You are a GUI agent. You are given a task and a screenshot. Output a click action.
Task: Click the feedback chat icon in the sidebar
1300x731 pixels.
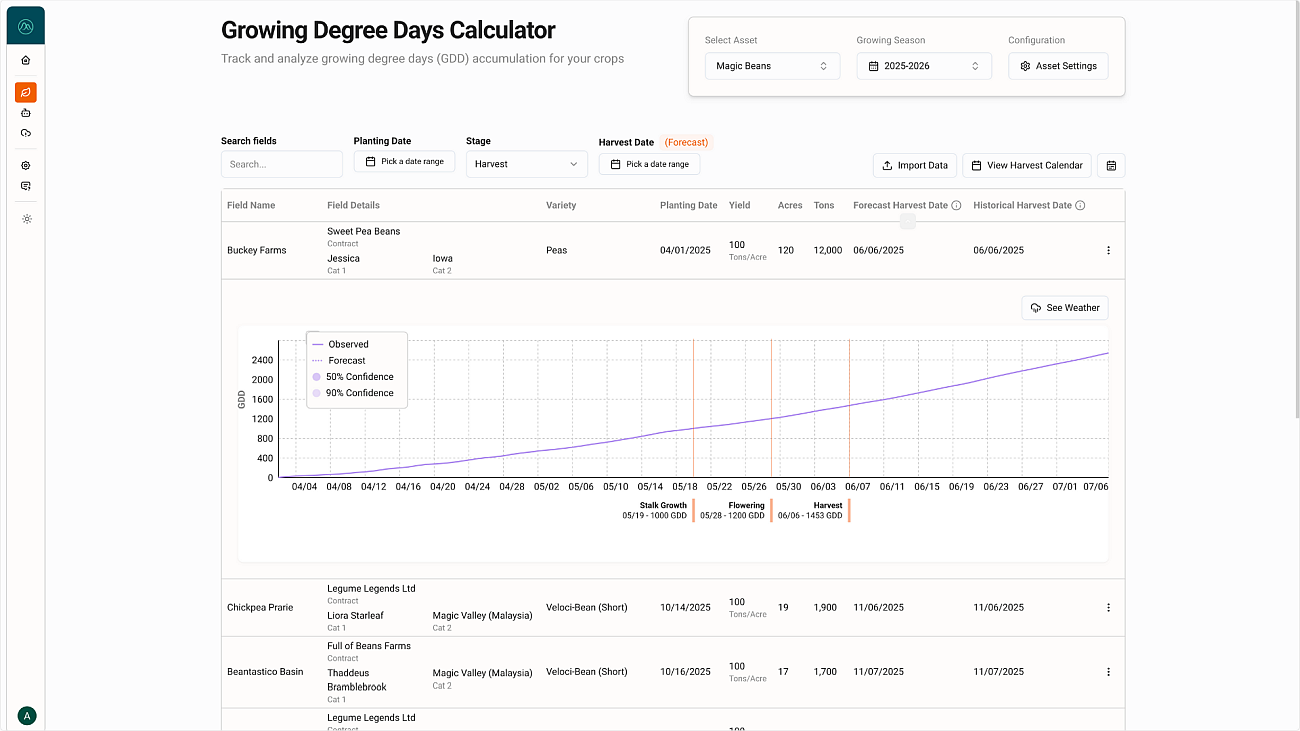(26, 185)
